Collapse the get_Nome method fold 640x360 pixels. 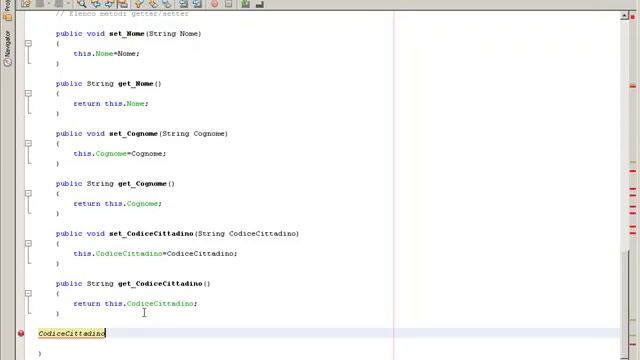coord(28,93)
